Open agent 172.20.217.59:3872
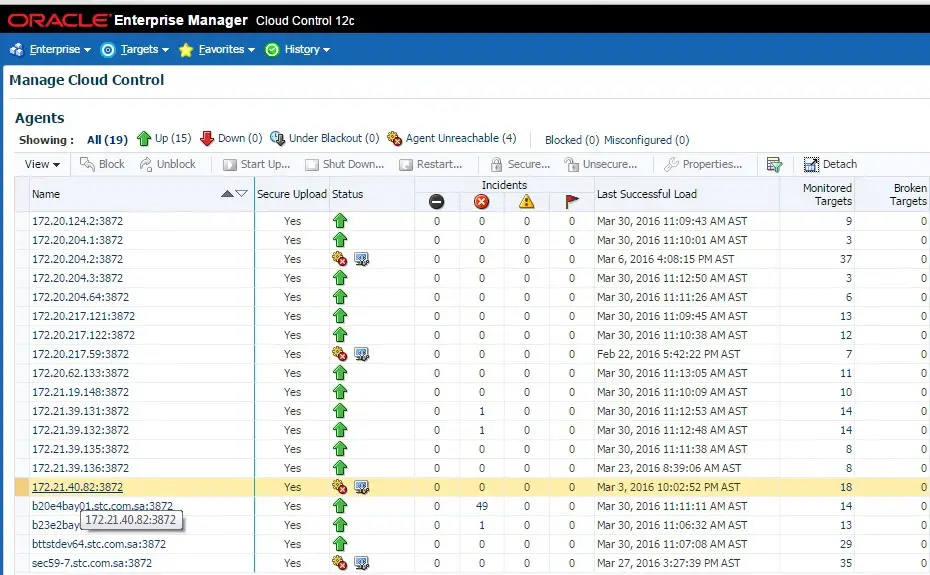Viewport: 930px width, 575px height. tap(81, 354)
